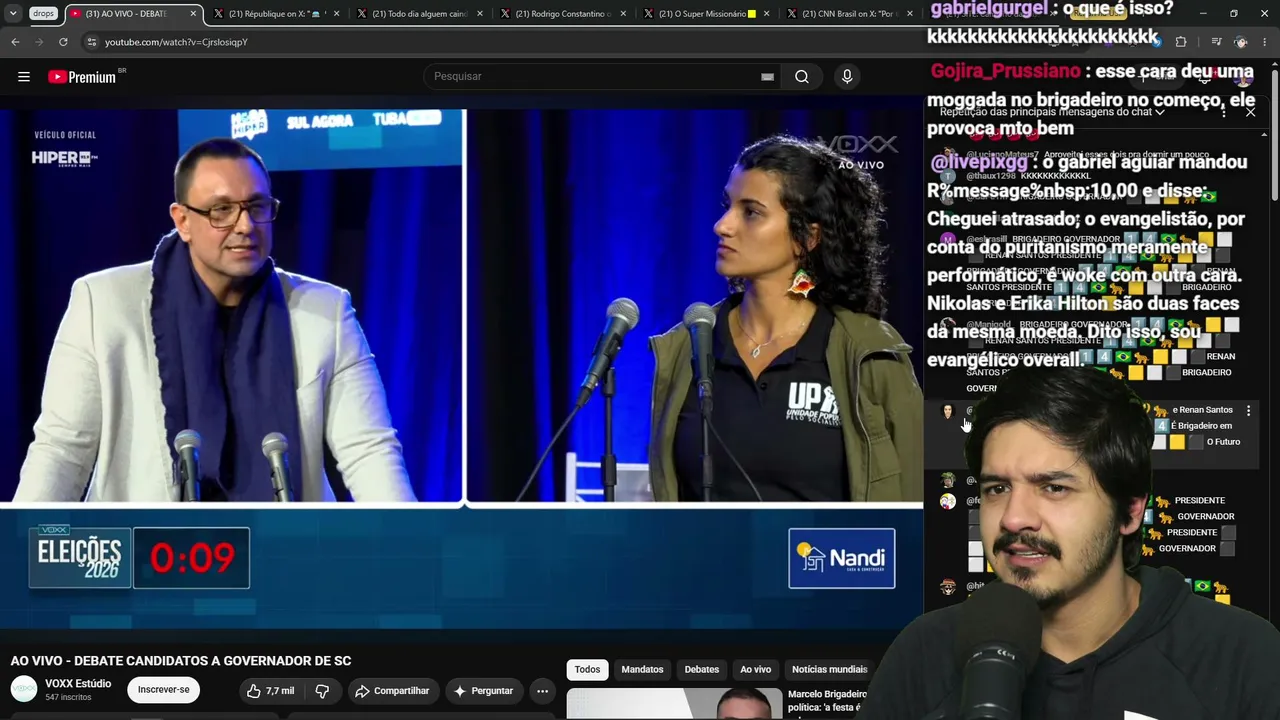Open the on-screen keyboard in search box
The height and width of the screenshot is (720, 1280).
(x=767, y=77)
